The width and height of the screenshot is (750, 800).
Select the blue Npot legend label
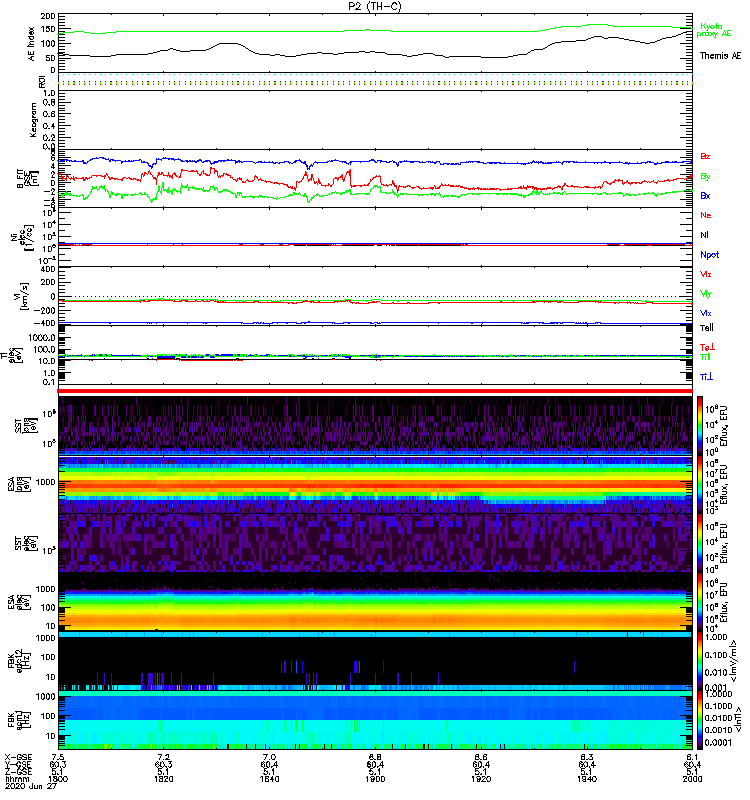pyautogui.click(x=710, y=255)
